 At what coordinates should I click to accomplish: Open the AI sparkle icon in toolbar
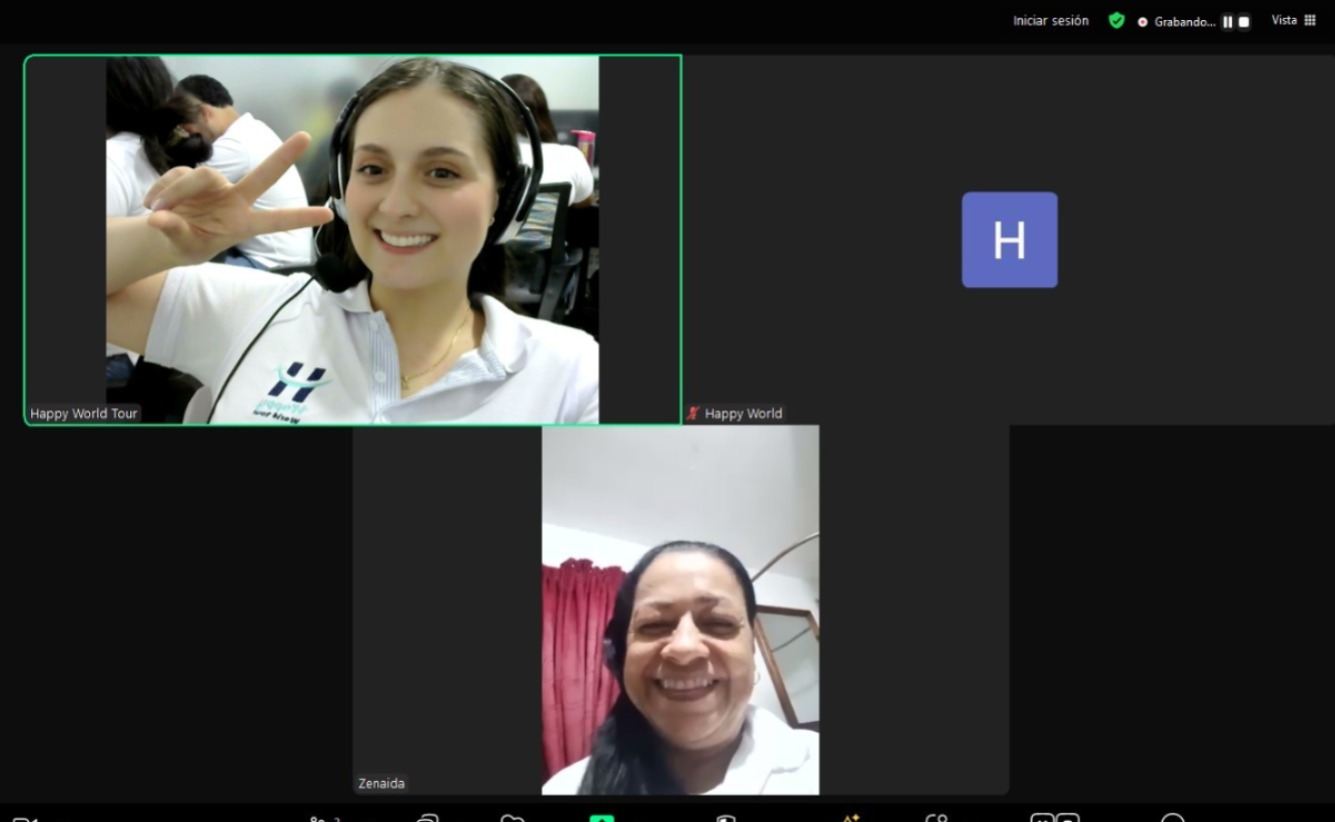(x=850, y=818)
